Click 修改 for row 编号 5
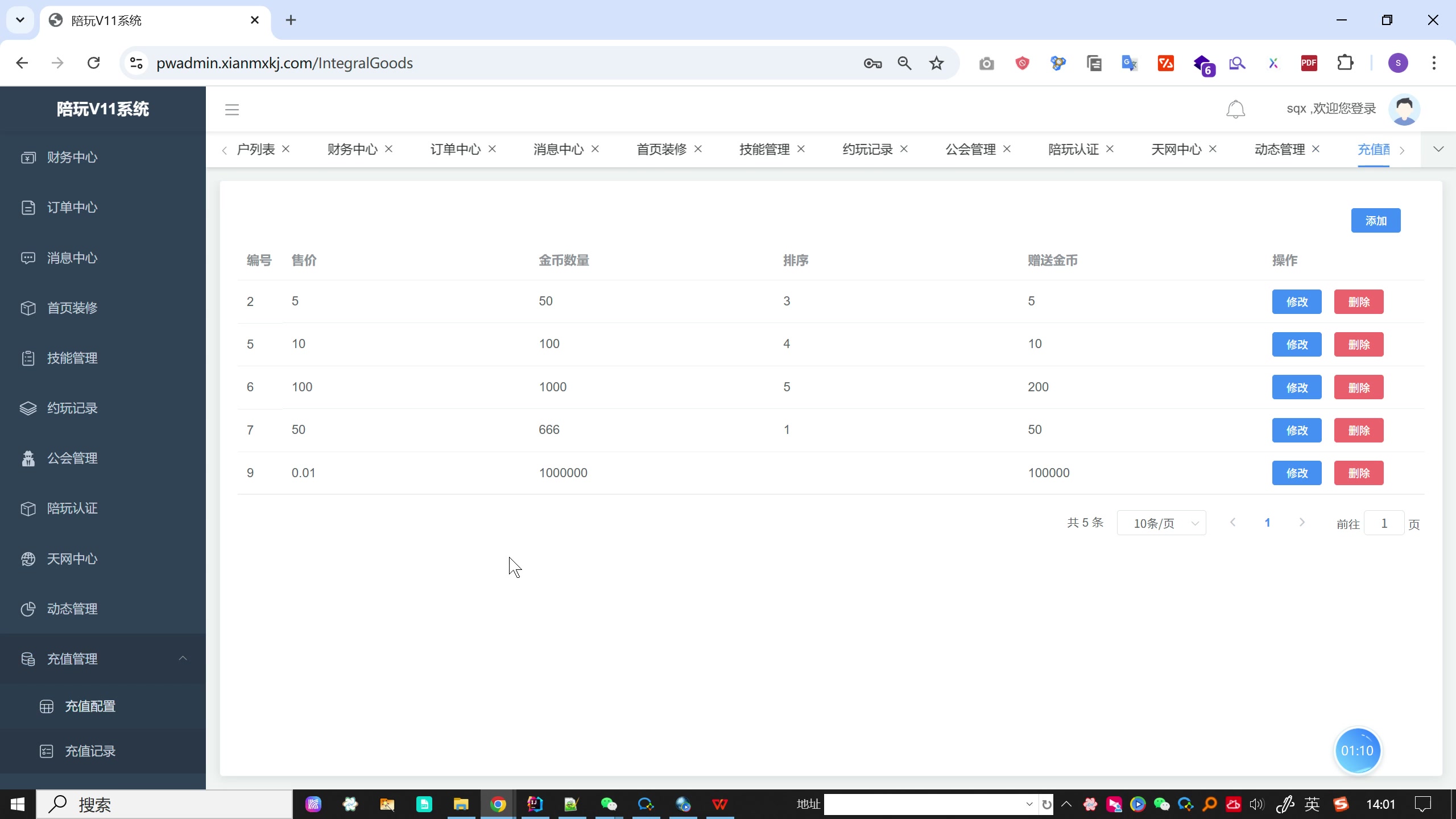The height and width of the screenshot is (819, 1456). pos(1297,344)
